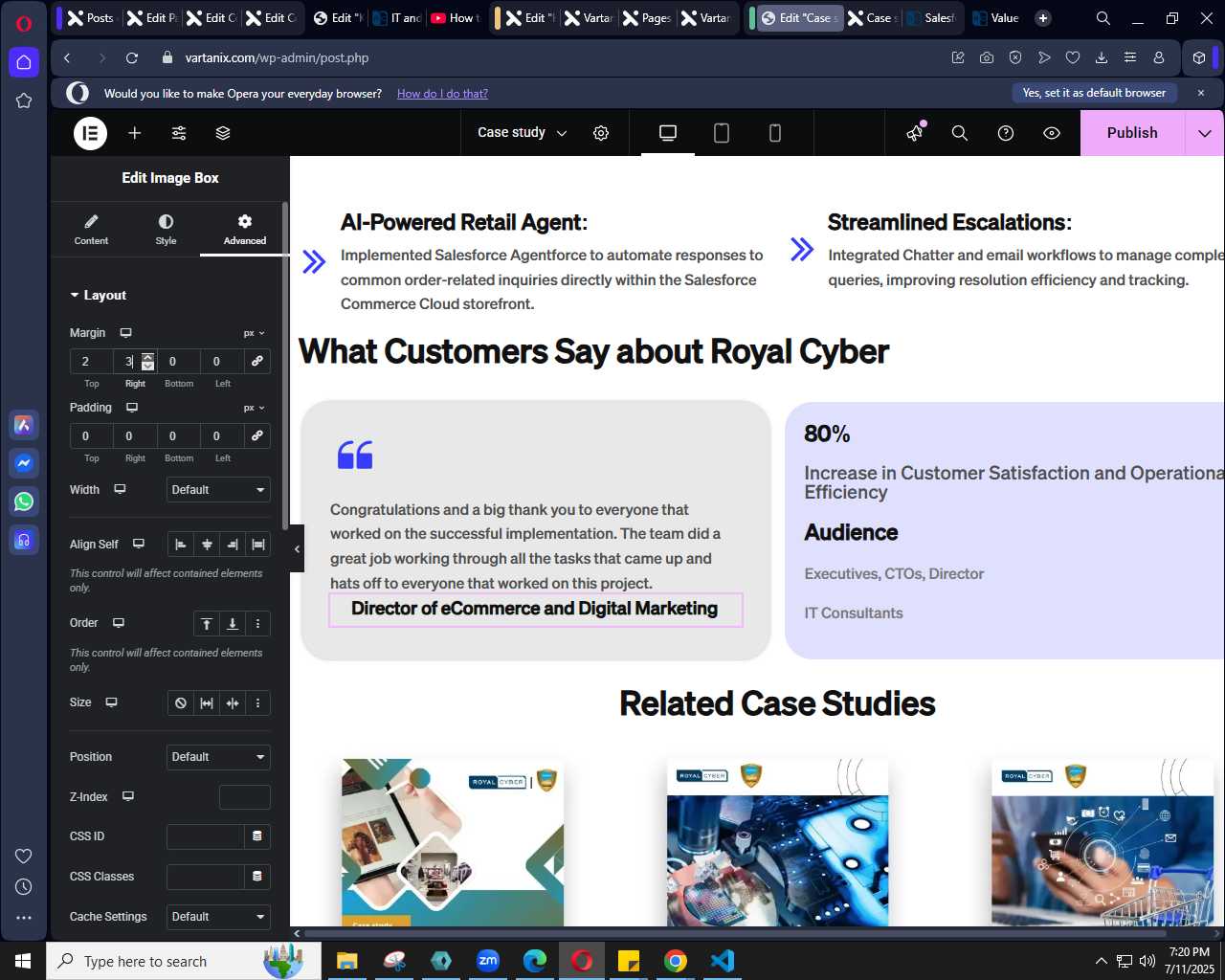Click the Padding Right input field
Image resolution: width=1225 pixels, height=980 pixels.
tap(135, 435)
